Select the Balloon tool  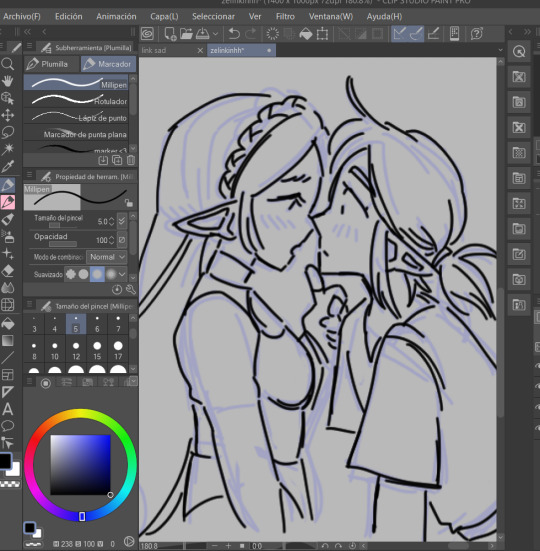[x=7, y=426]
